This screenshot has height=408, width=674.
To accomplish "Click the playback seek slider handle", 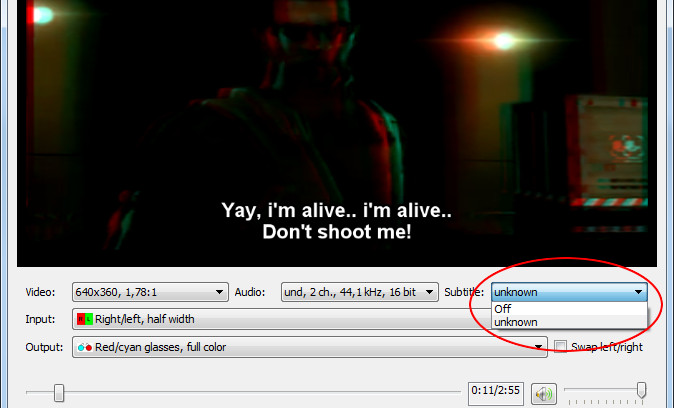I will 59,393.
